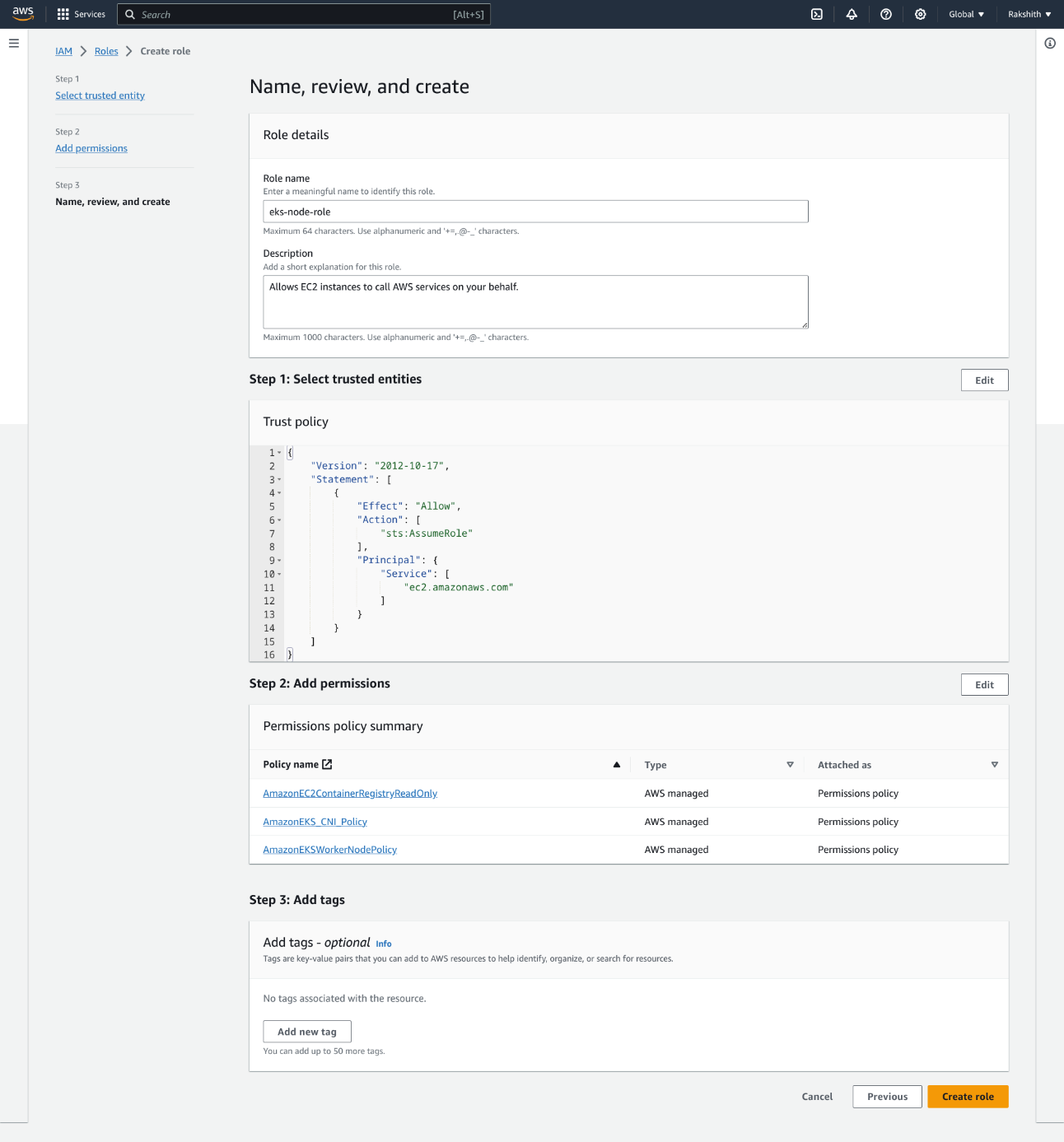This screenshot has height=1142, width=1064.
Task: Open the AmazonEKS_CNI_Policy link
Action: click(x=315, y=822)
